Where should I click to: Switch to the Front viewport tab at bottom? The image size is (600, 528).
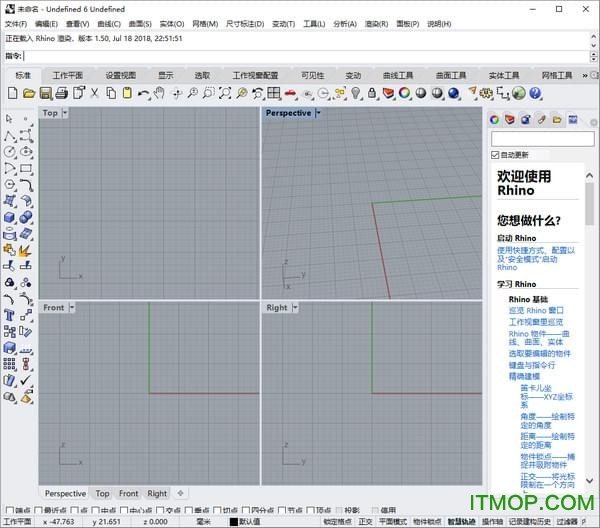point(128,494)
